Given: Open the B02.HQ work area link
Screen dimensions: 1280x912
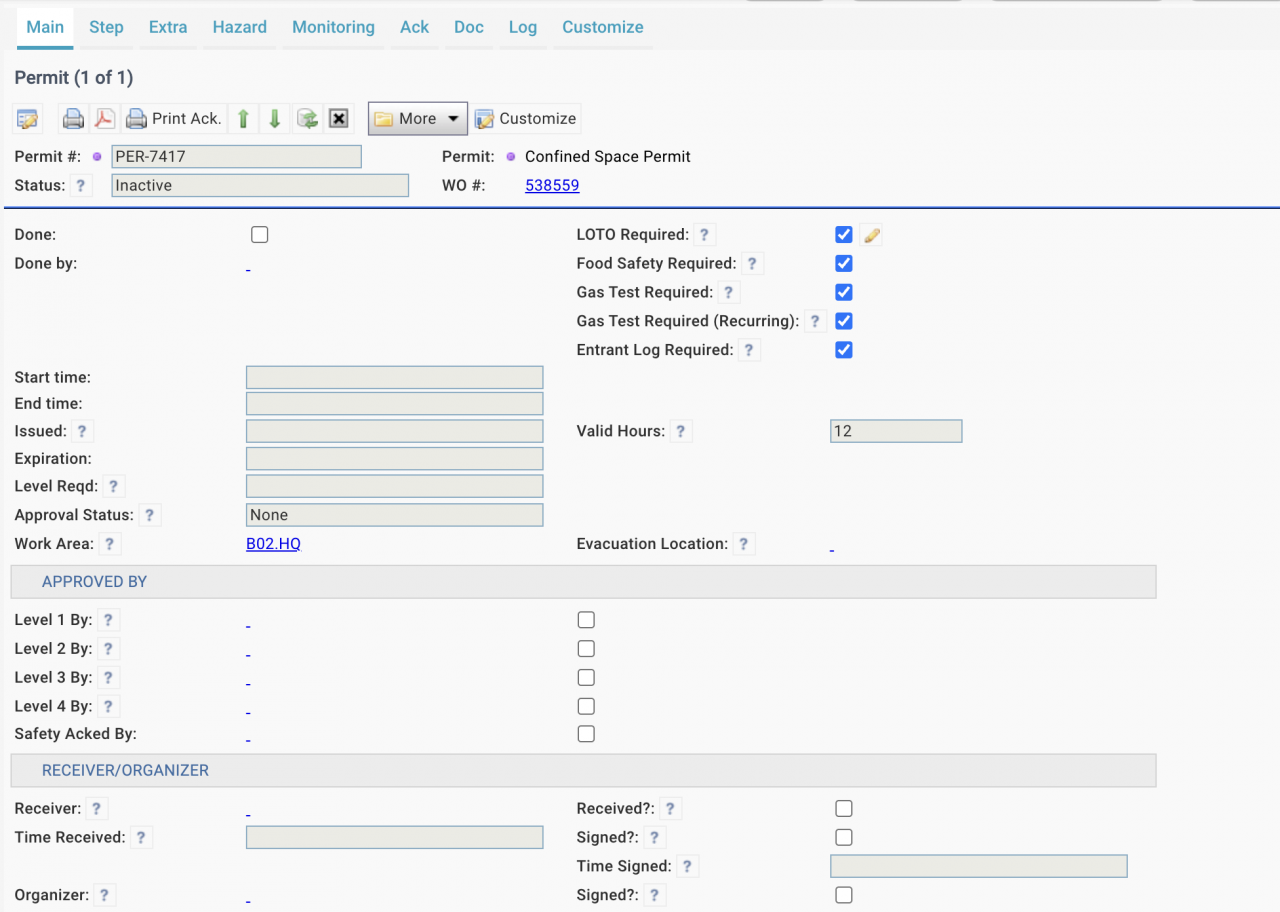Looking at the screenshot, I should coord(273,544).
